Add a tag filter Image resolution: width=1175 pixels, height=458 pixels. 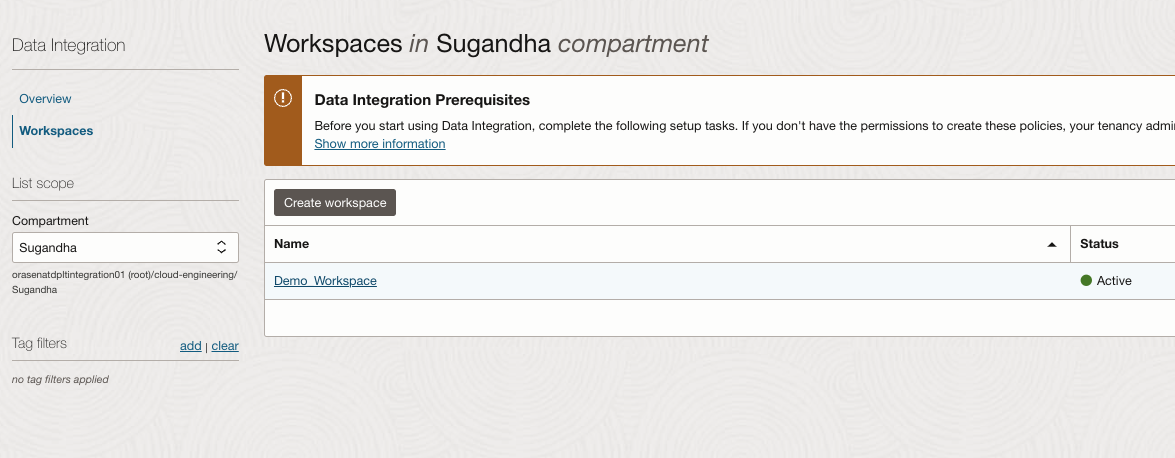click(190, 346)
